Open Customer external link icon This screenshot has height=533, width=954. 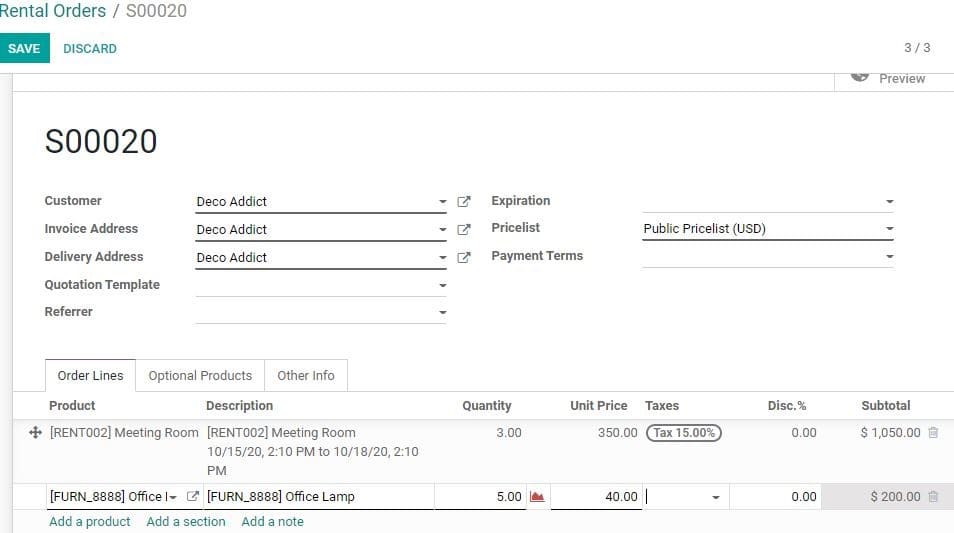pyautogui.click(x=464, y=201)
